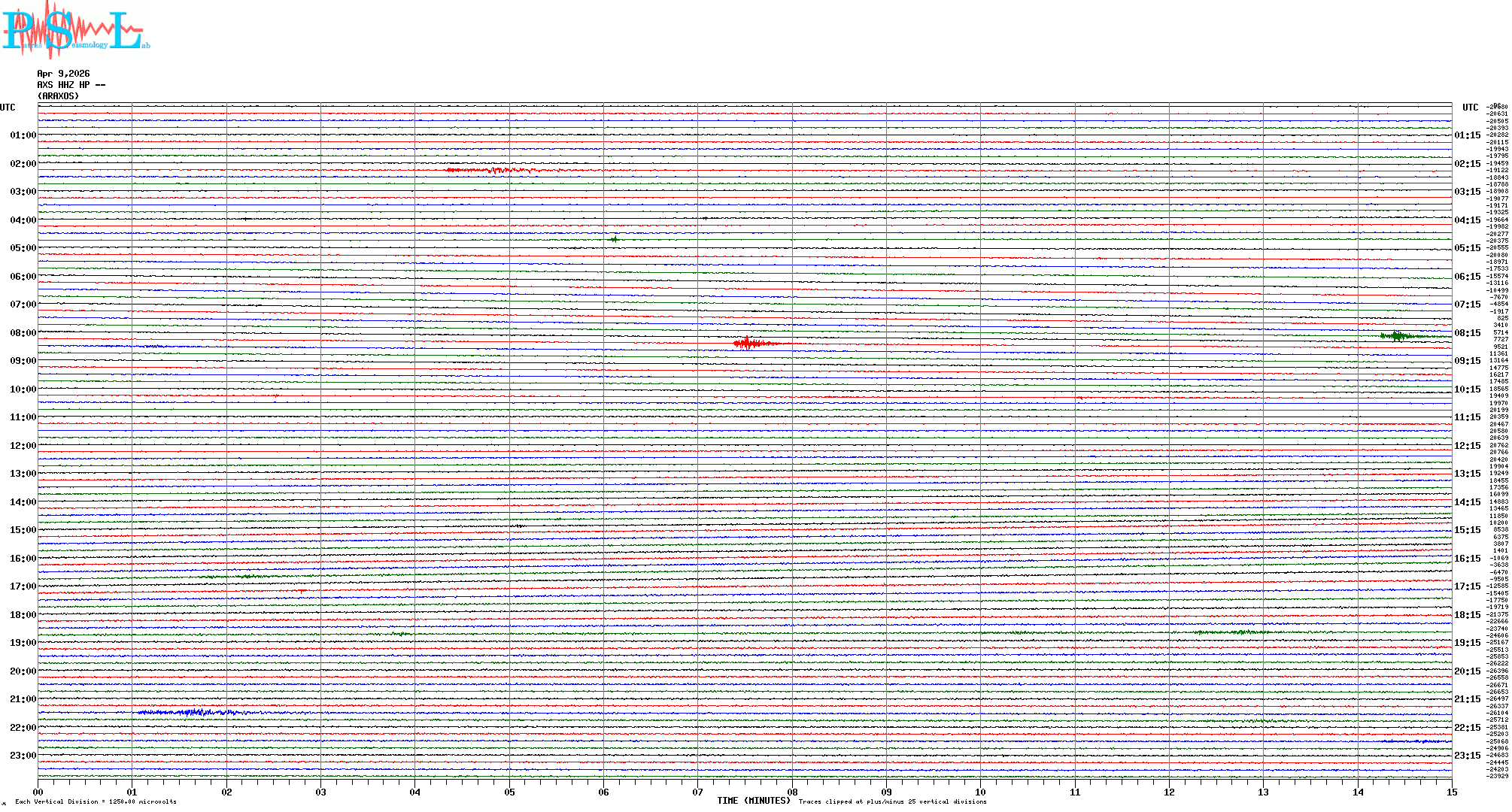Click minute marker 12 on bottom axis
The height and width of the screenshot is (812, 1512).
tap(1169, 792)
